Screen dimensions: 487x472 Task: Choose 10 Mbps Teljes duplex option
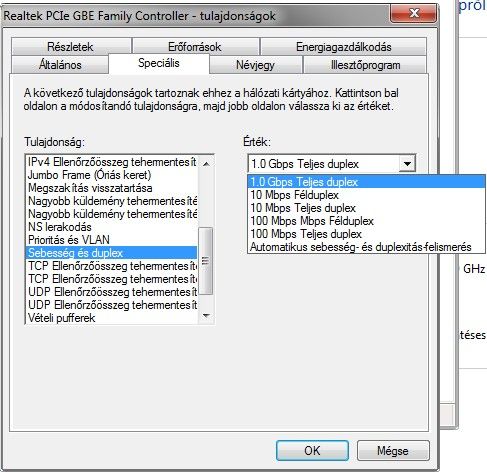click(x=366, y=208)
